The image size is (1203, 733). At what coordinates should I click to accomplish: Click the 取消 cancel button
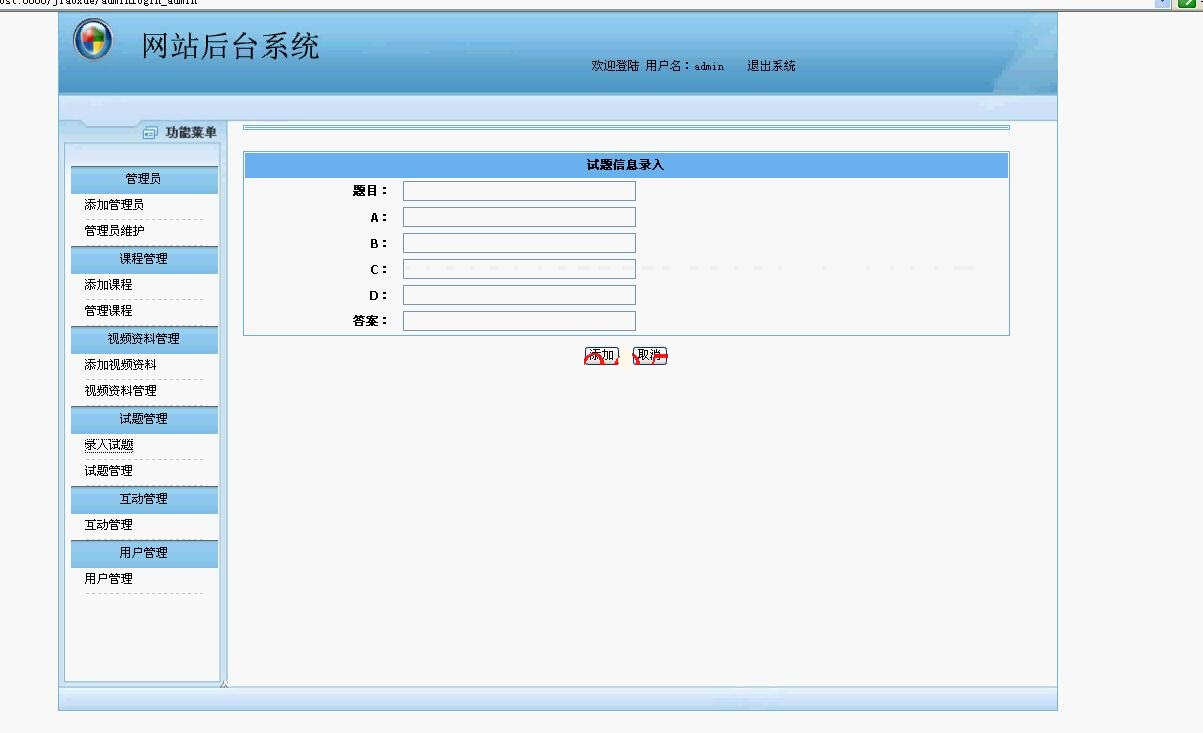[x=650, y=356]
